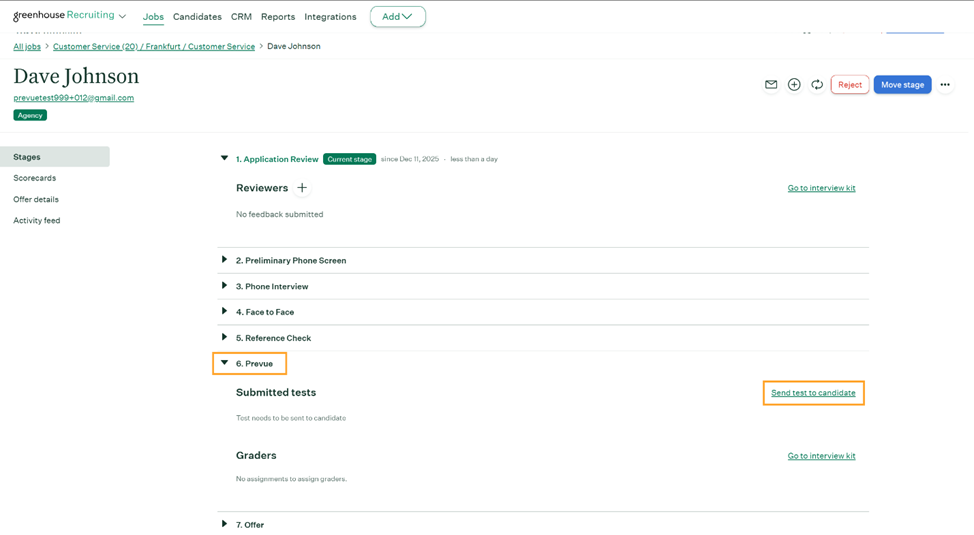974x535 pixels.
Task: Expand the Preliminary Phone Screen stage
Action: coord(225,260)
